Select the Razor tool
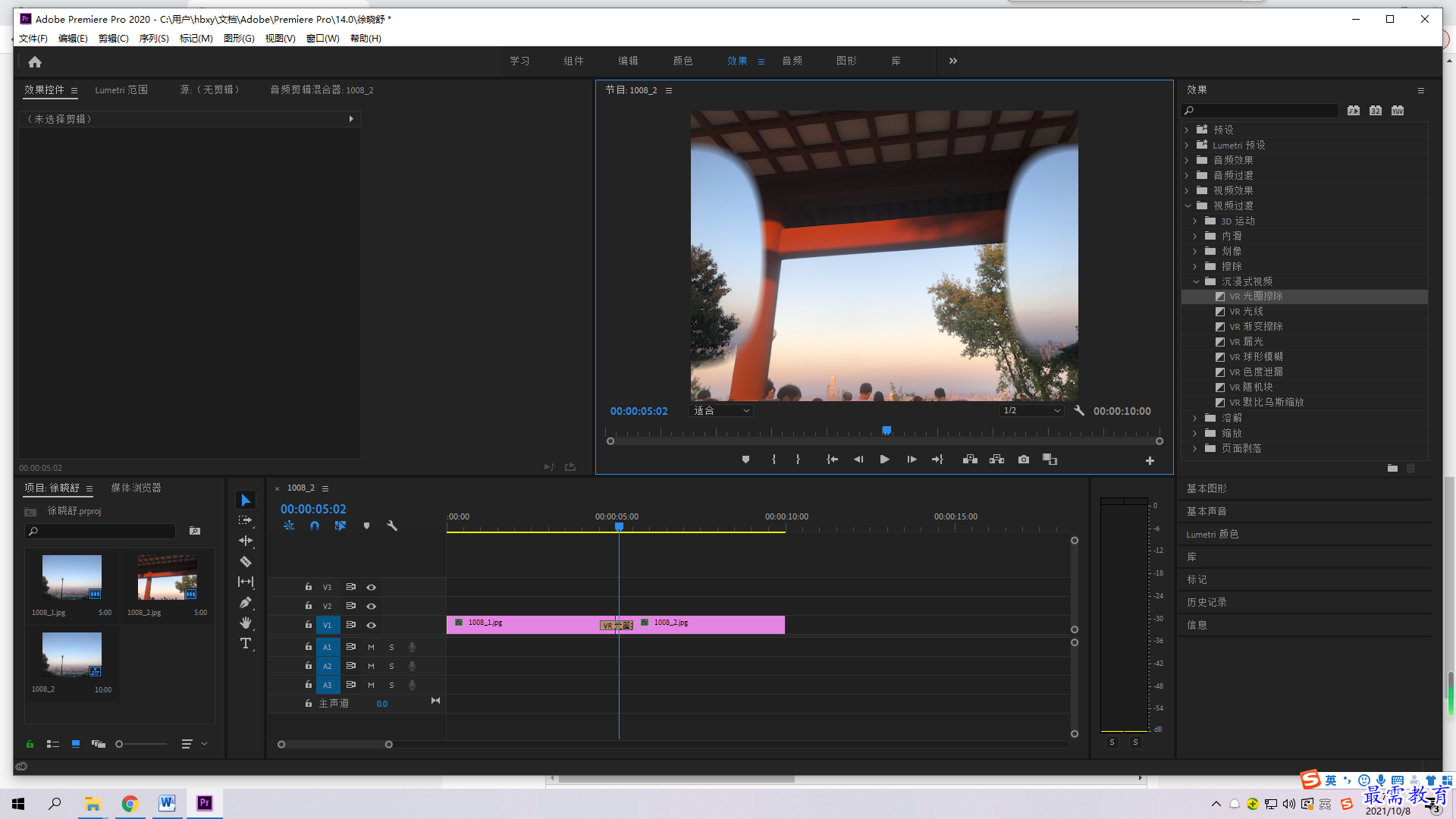 point(246,562)
